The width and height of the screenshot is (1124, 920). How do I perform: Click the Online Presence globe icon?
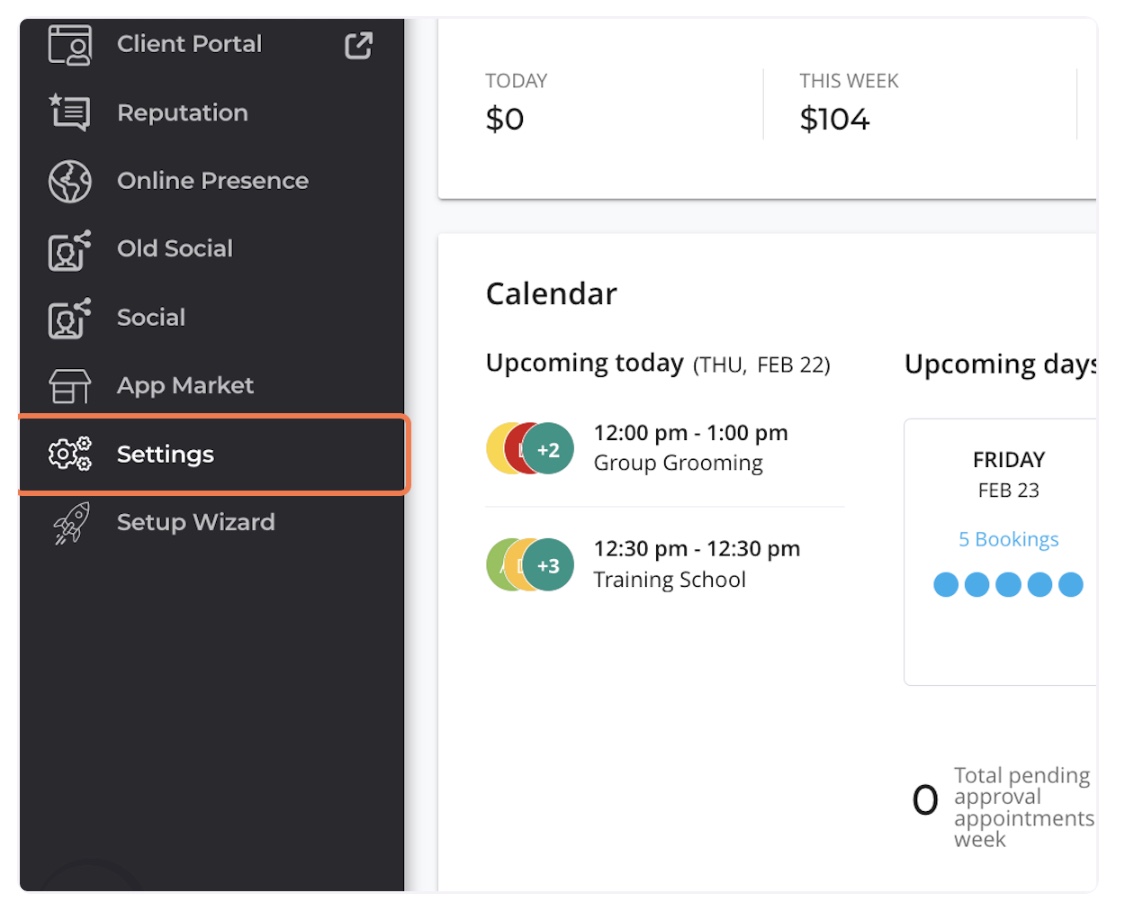point(70,181)
